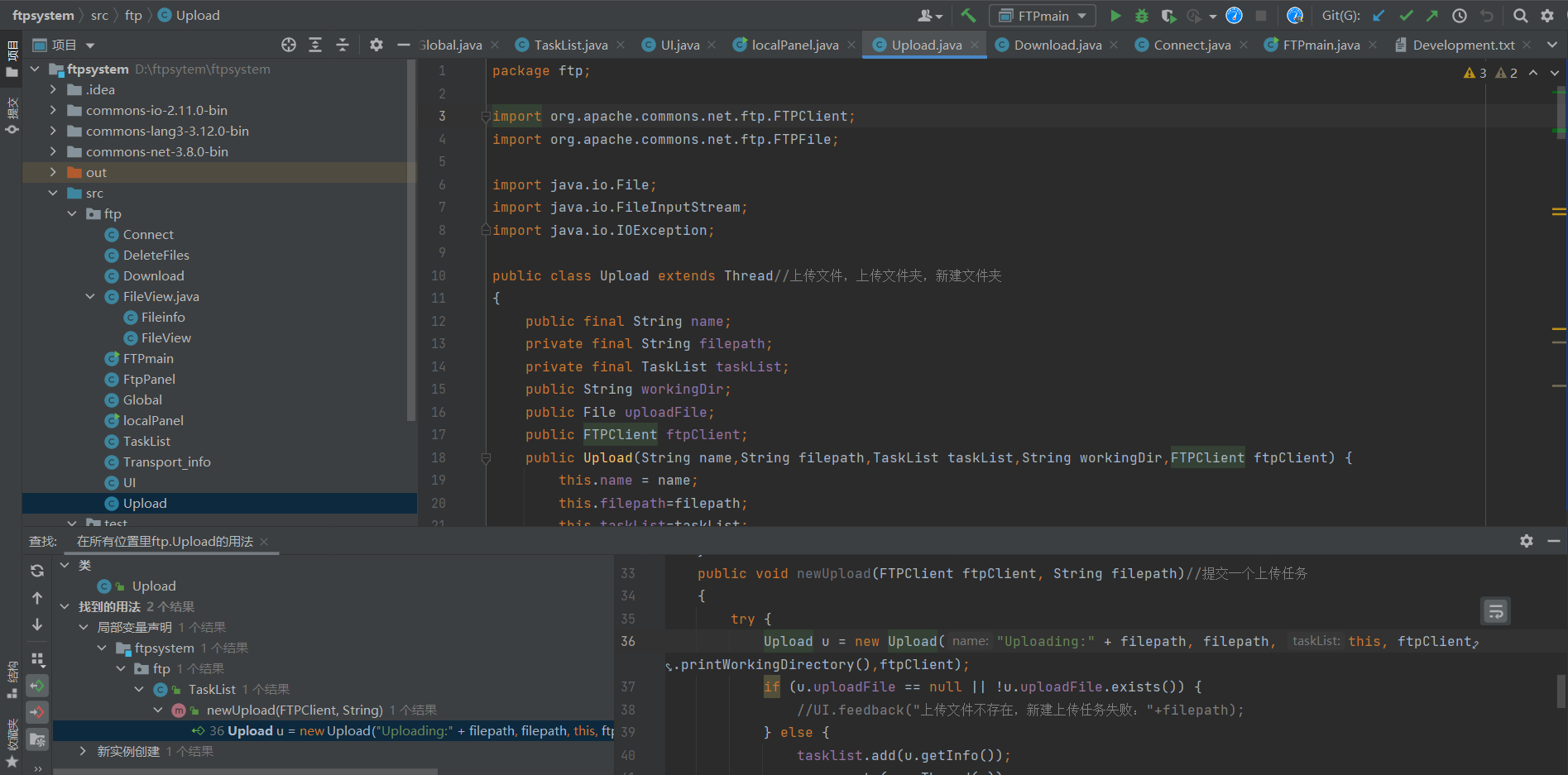Jump to previous highlighted problem arrow

pyautogui.click(x=1533, y=73)
